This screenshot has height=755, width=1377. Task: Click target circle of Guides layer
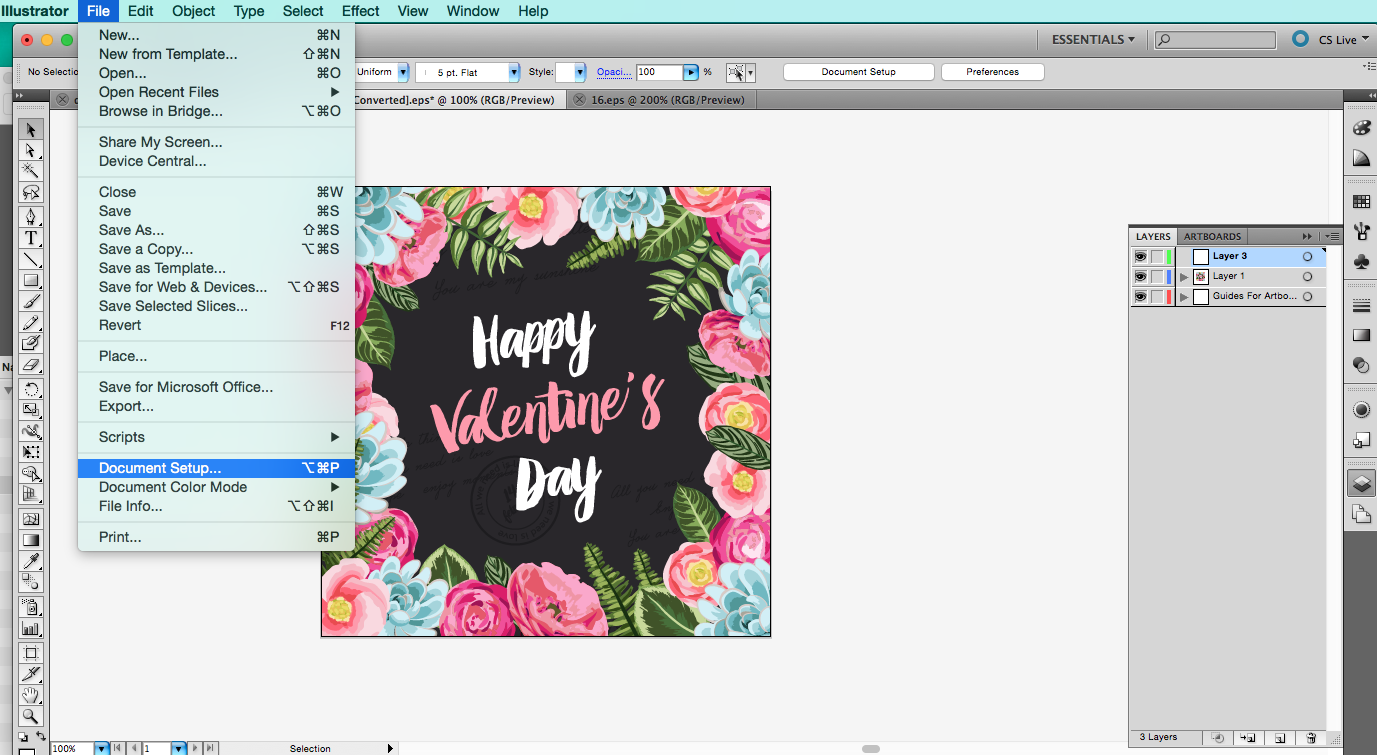(x=1307, y=296)
